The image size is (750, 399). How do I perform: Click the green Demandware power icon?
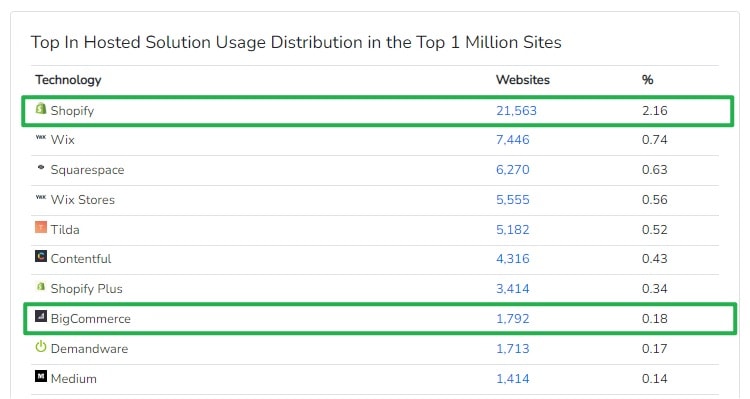click(x=41, y=346)
